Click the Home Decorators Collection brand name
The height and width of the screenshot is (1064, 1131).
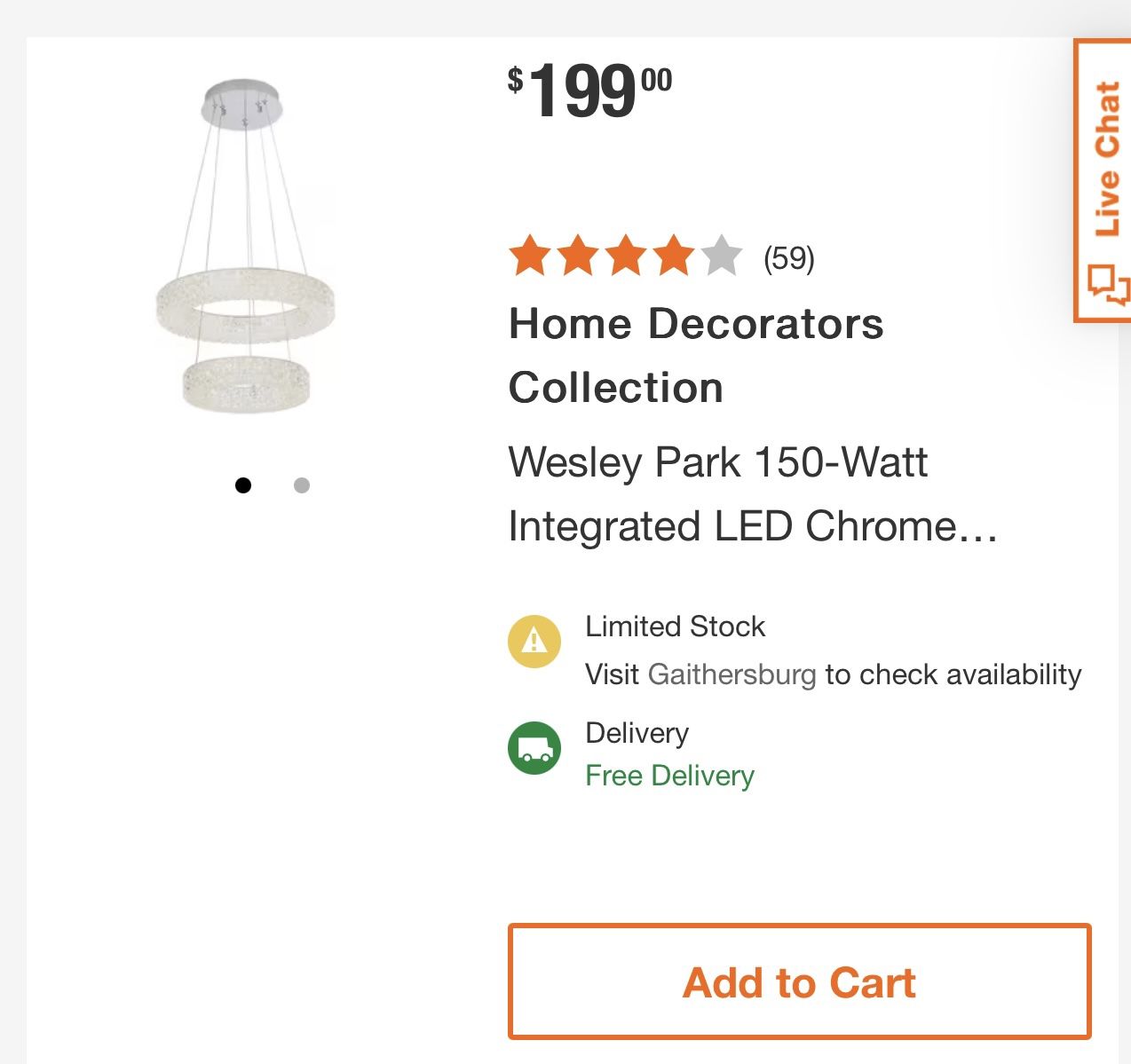695,355
